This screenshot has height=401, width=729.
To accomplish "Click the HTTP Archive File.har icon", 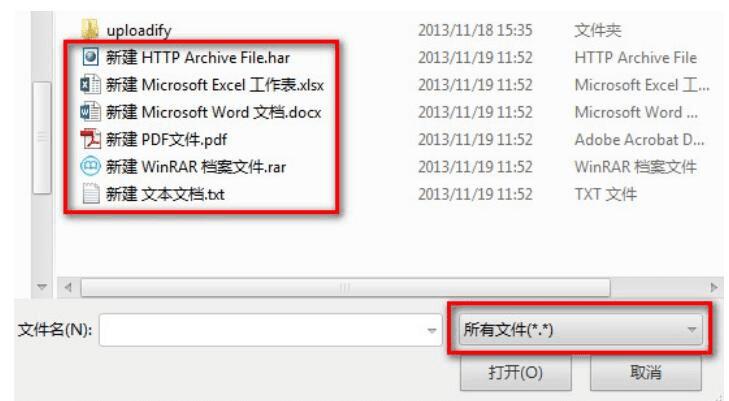I will click(x=90, y=57).
